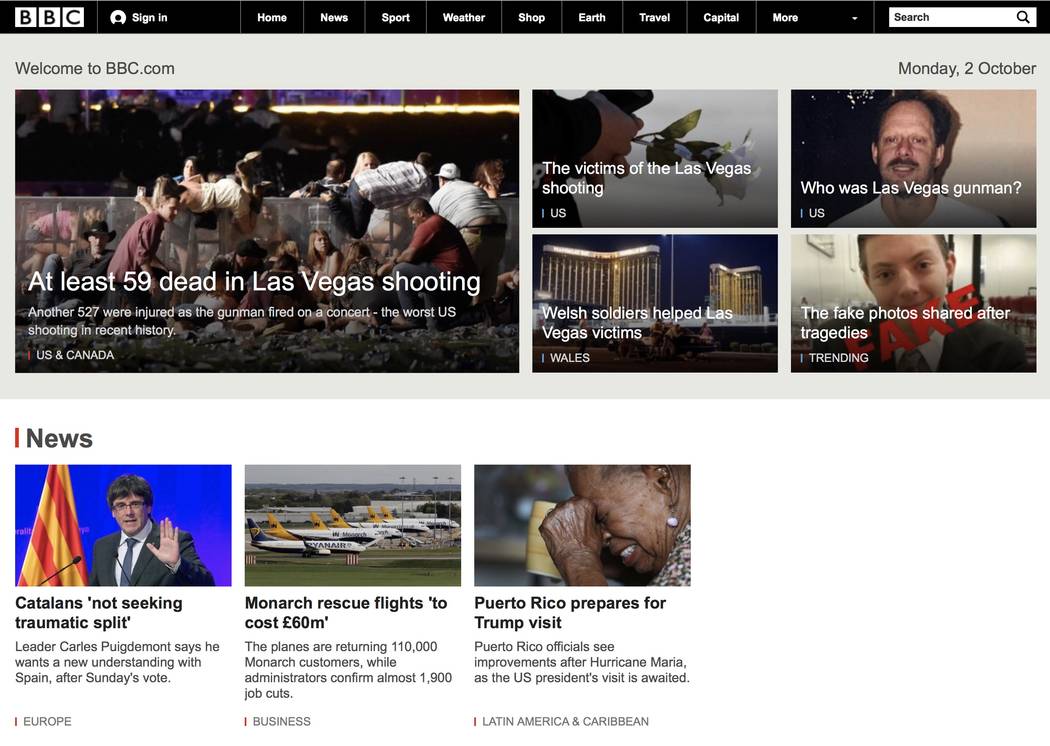Click the Sign in user icon

(118, 17)
